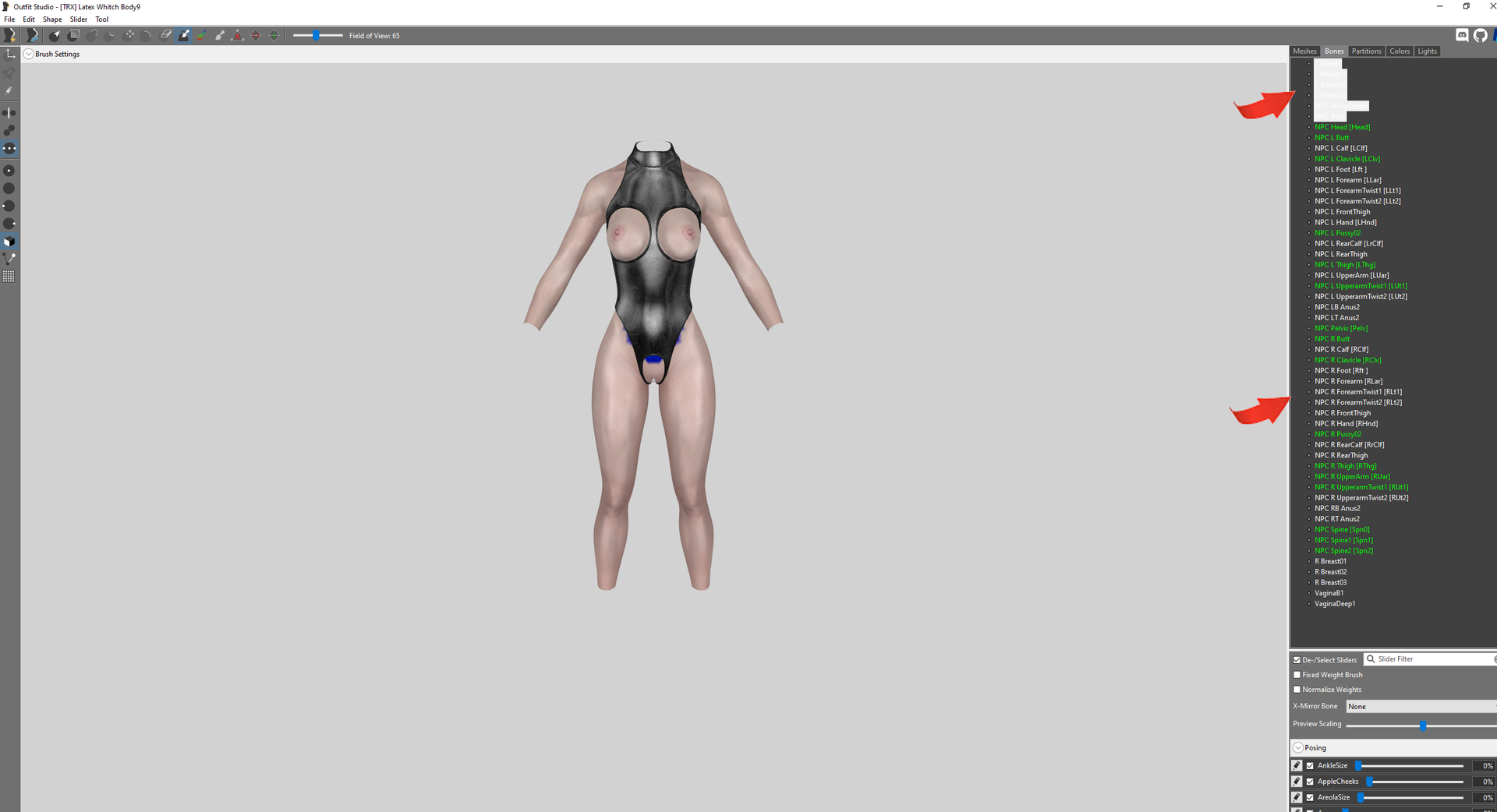Image resolution: width=1497 pixels, height=812 pixels.
Task: Click the pencil edit icon in left sidebar
Action: [9, 90]
